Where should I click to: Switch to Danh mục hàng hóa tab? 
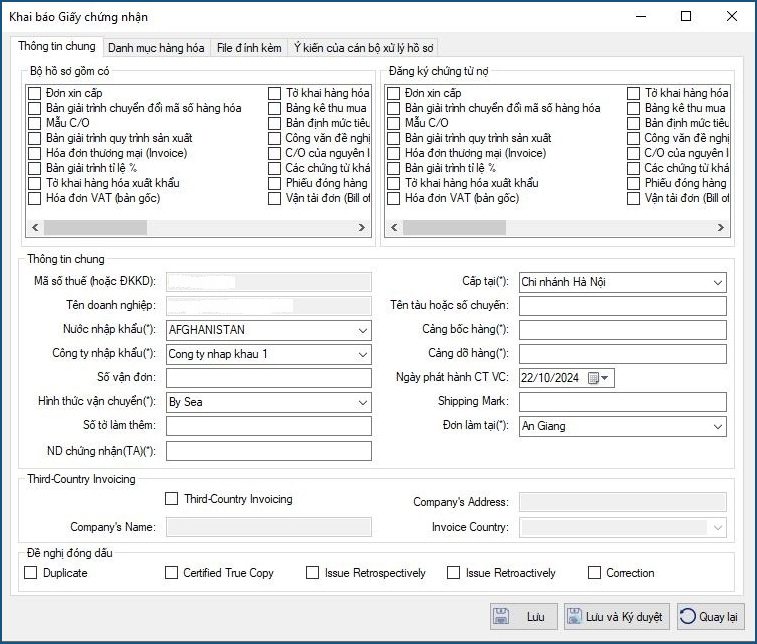click(156, 48)
